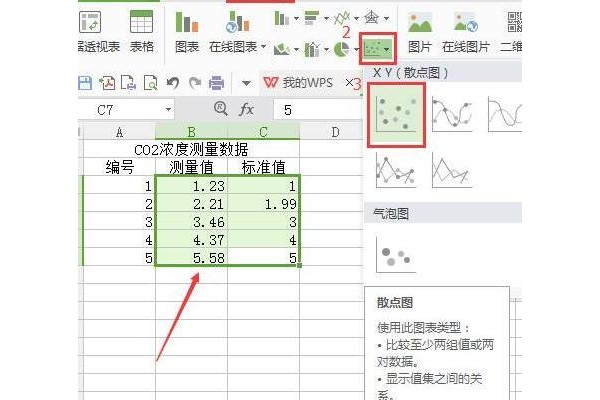Insert a QR code (二维码)
This screenshot has height=400, width=600.
(x=512, y=31)
